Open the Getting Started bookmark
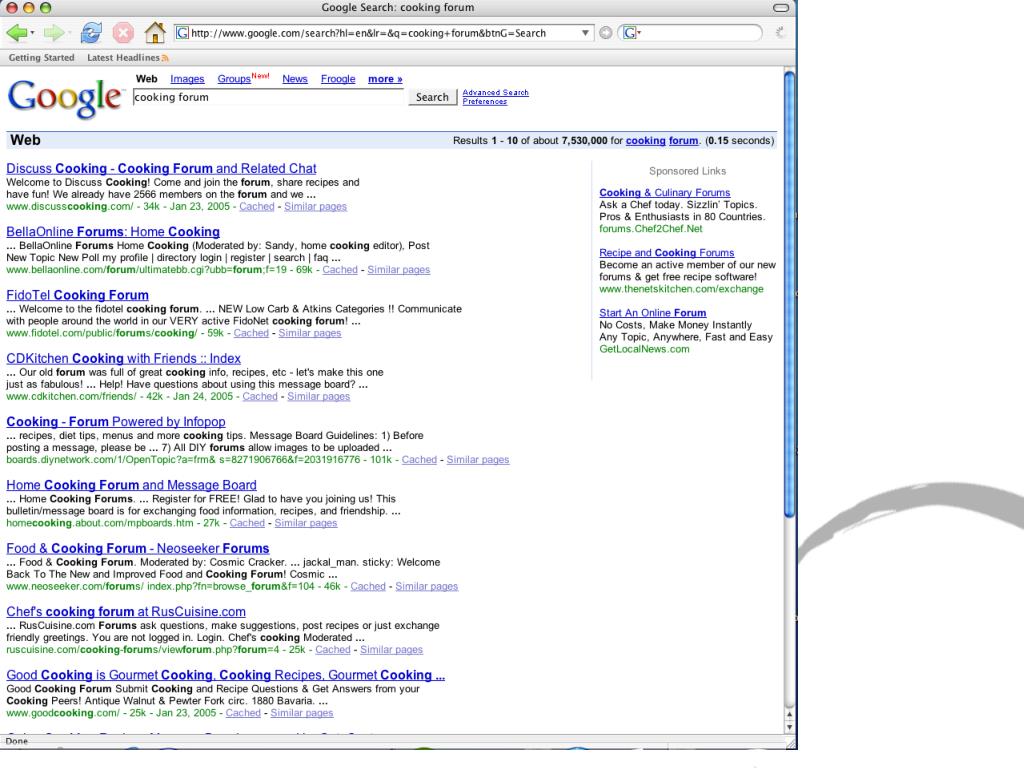This screenshot has width=1024, height=768. click(x=41, y=57)
